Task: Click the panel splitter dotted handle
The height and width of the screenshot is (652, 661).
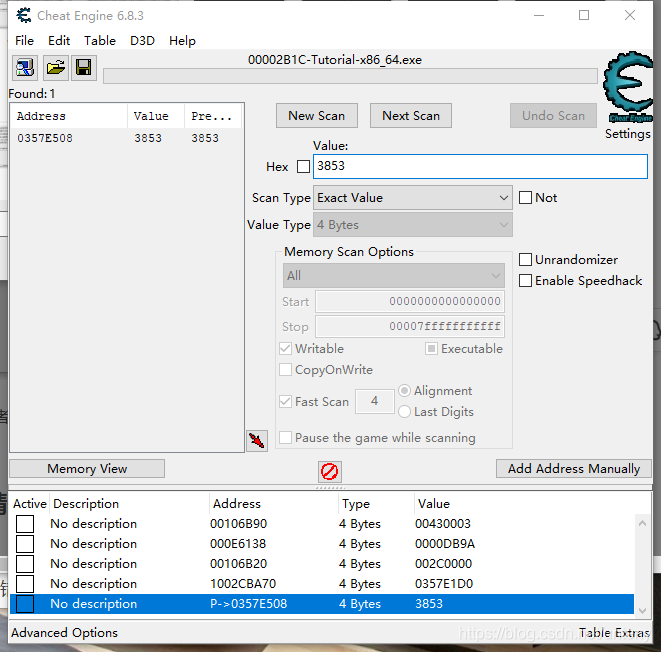Action: click(x=330, y=488)
